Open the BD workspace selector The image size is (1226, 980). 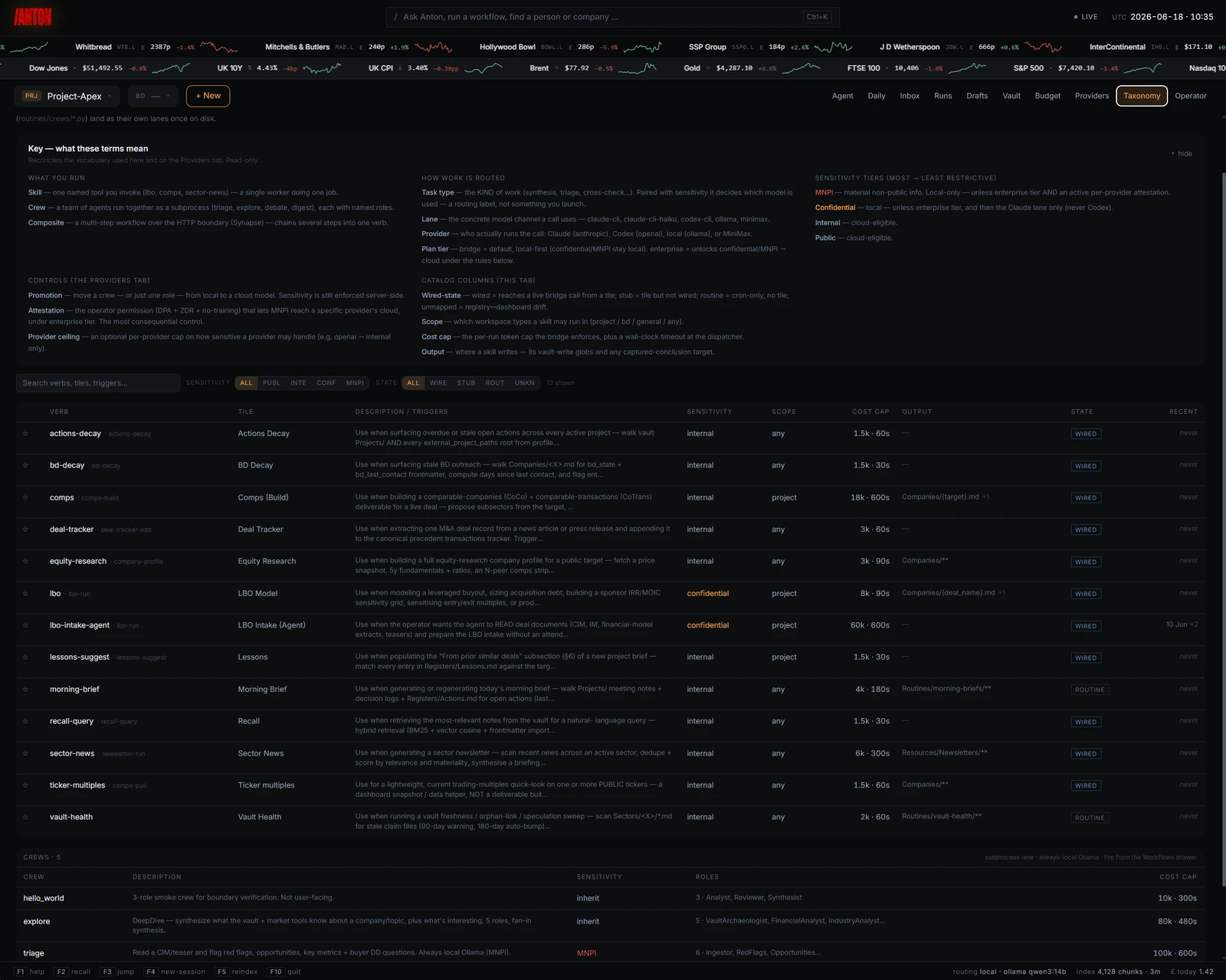coord(152,96)
